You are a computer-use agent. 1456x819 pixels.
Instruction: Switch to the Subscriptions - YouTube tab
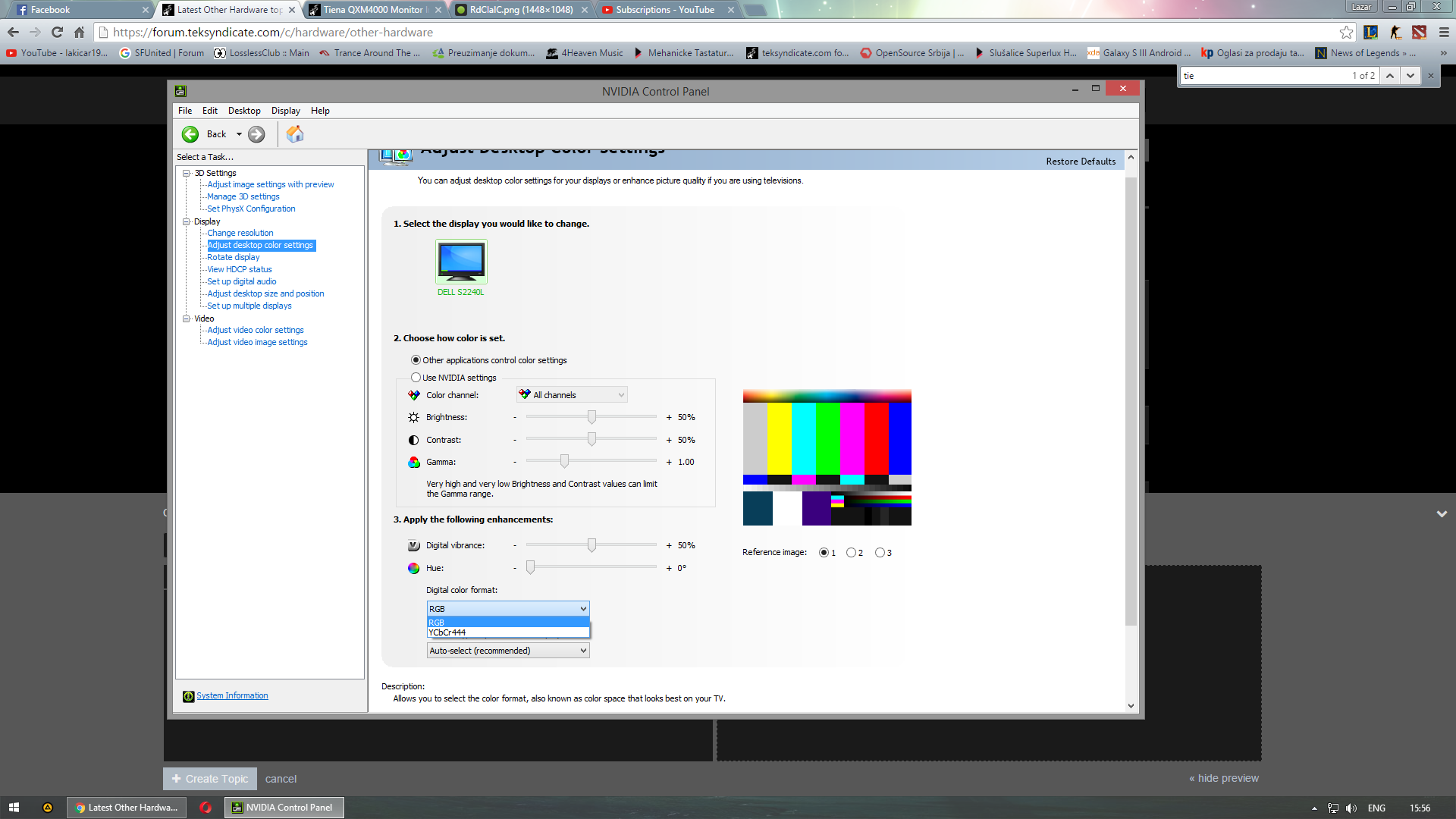point(667,10)
